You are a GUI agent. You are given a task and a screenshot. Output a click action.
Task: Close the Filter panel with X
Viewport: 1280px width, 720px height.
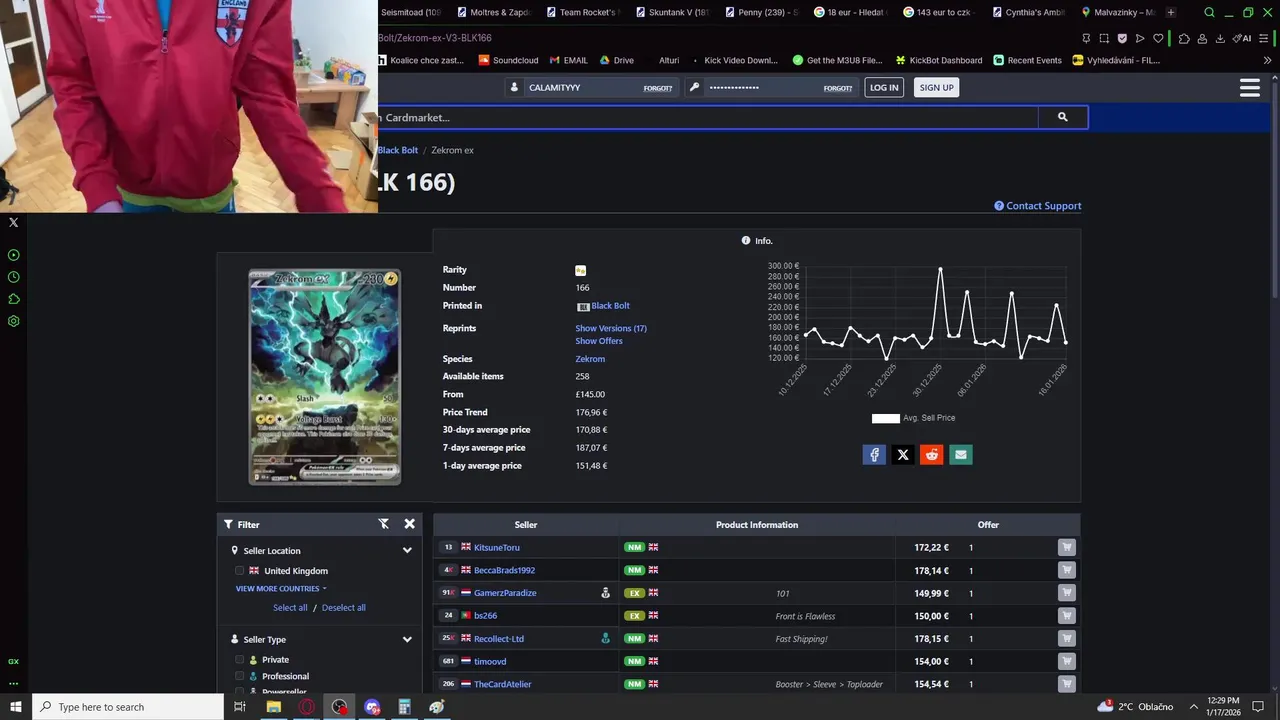(409, 524)
